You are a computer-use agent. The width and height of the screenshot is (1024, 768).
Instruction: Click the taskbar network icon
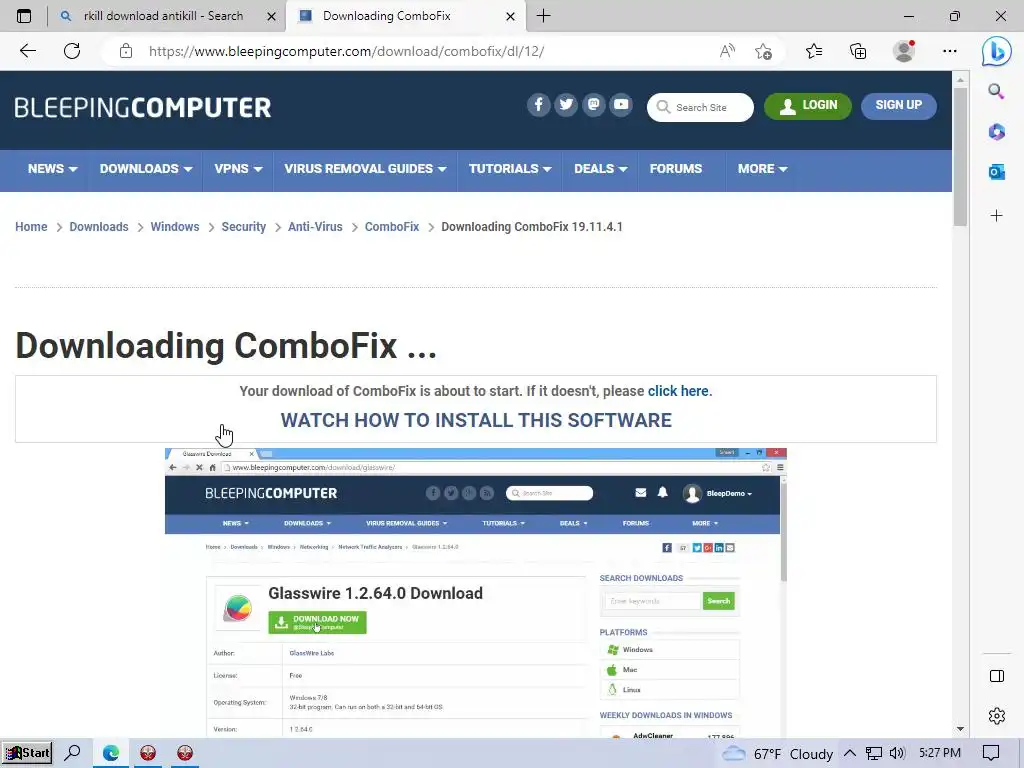874,753
